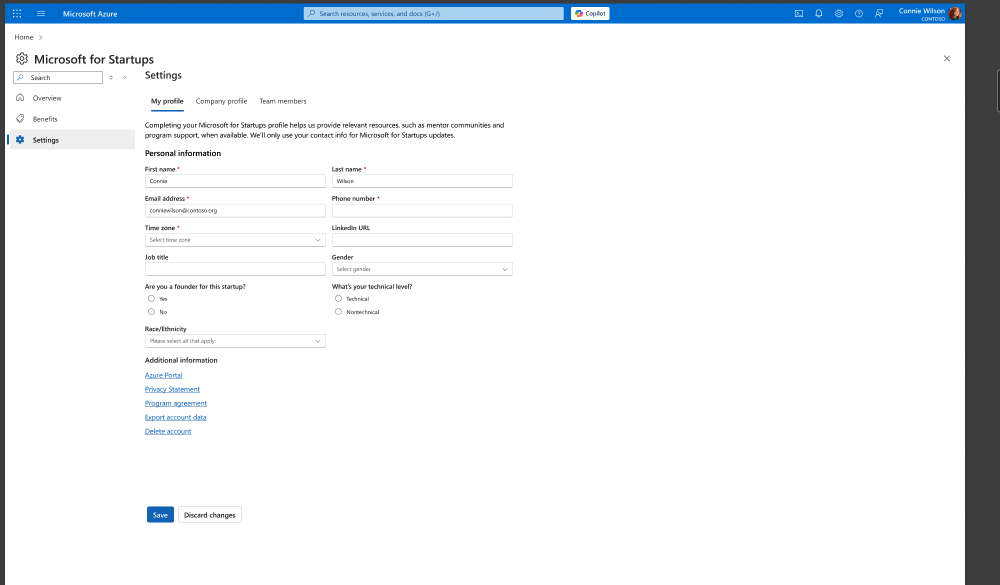The width and height of the screenshot is (1000, 585).
Task: Click the Home breadcrumb
Action: pyautogui.click(x=24, y=37)
